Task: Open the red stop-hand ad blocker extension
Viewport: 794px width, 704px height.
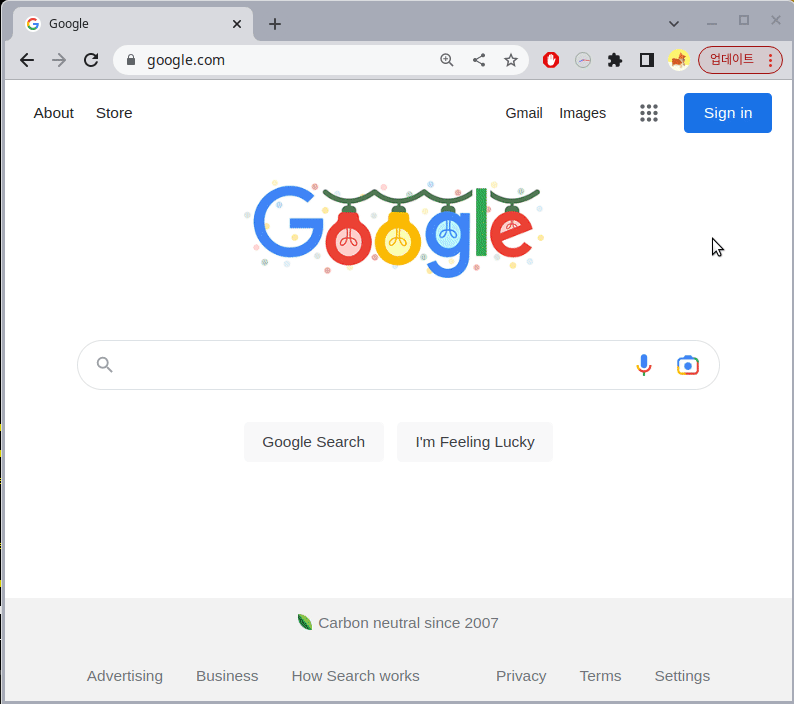Action: point(551,60)
